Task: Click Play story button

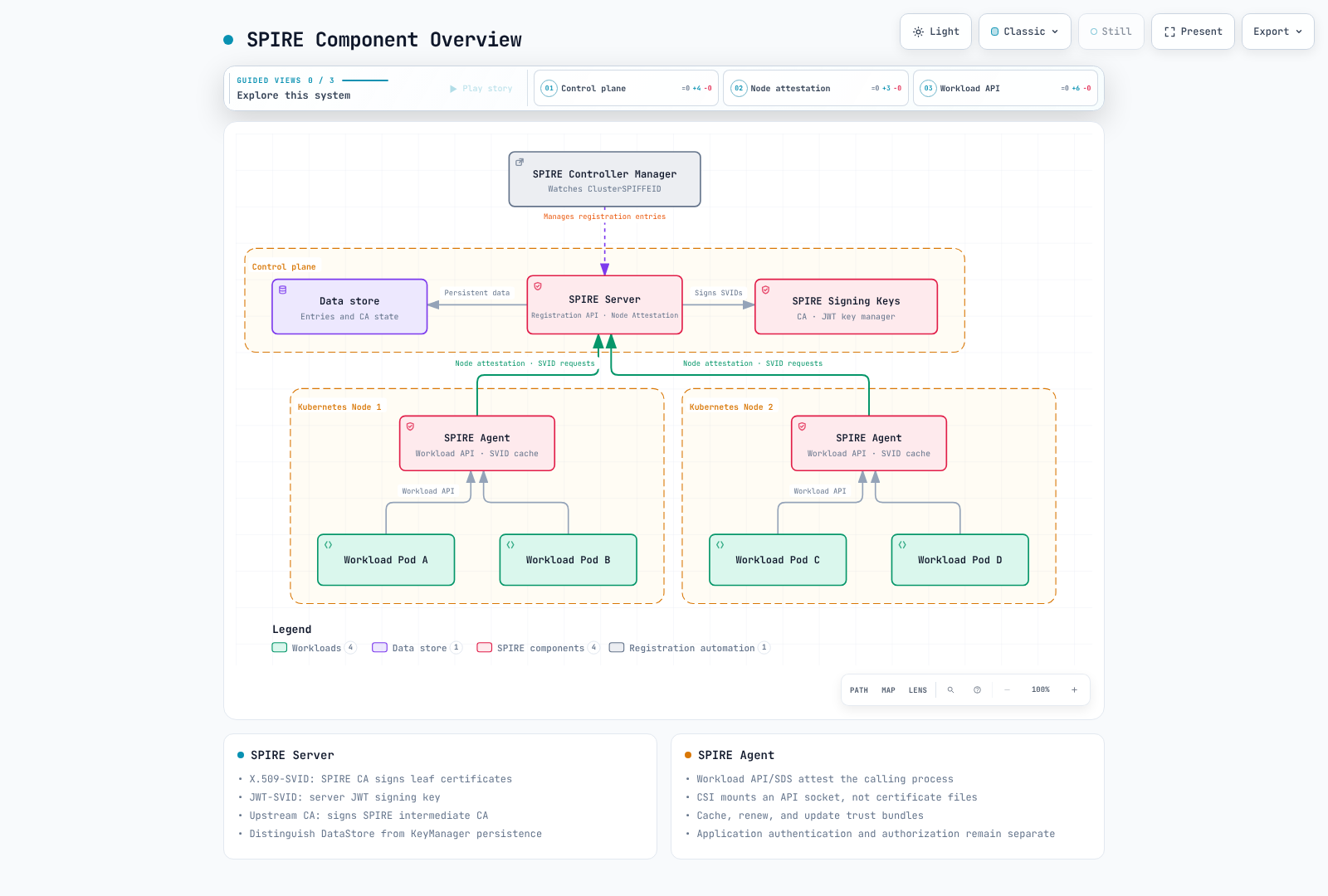Action: point(481,88)
